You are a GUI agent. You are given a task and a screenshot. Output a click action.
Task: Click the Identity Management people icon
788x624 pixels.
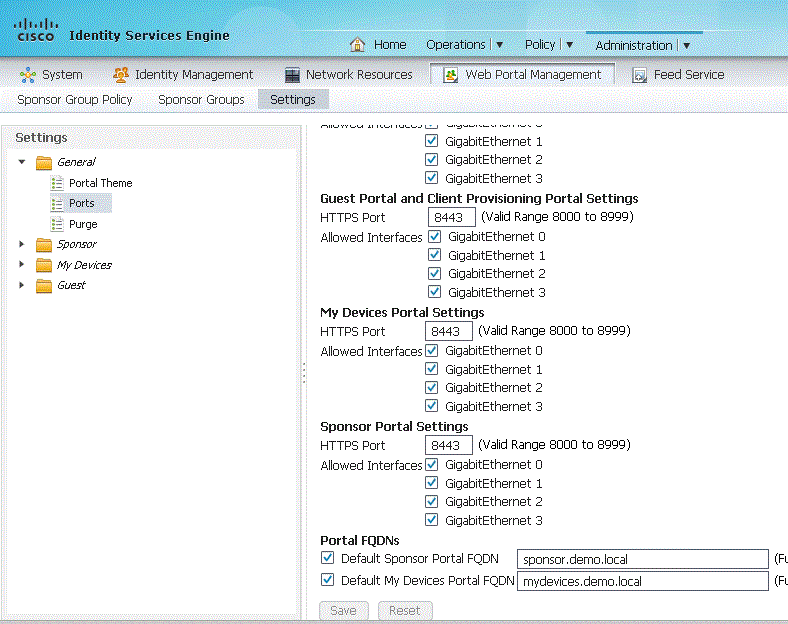click(121, 75)
